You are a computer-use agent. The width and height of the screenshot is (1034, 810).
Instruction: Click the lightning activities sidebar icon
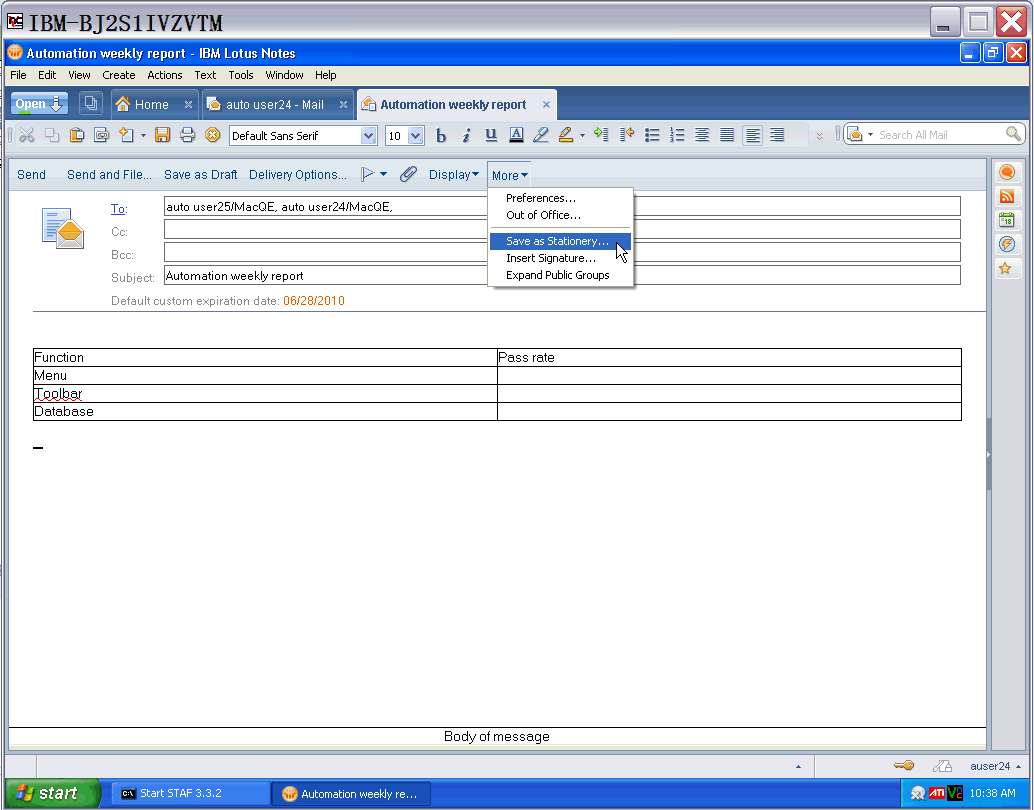point(1006,245)
